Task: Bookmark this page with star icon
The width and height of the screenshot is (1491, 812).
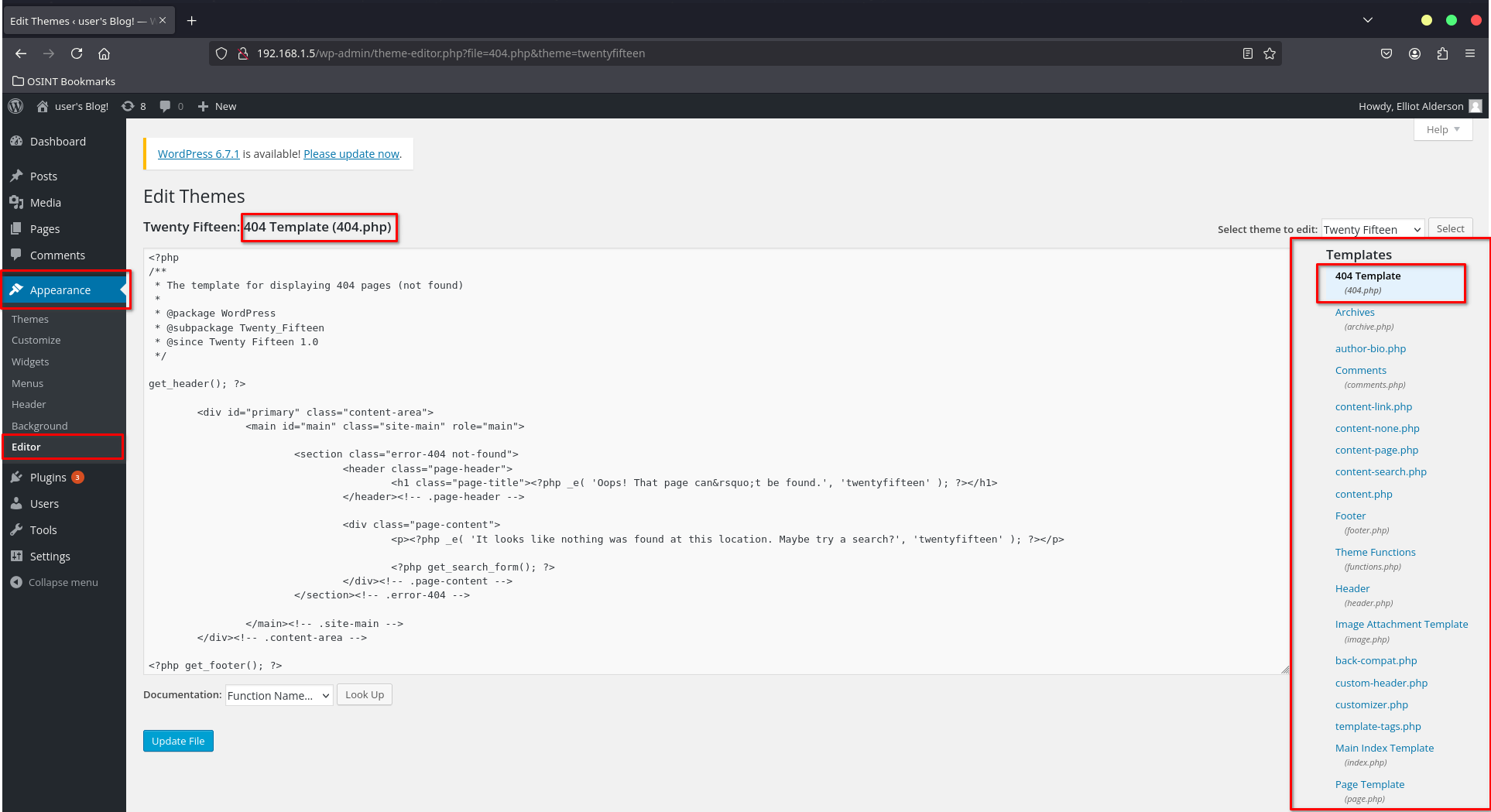Action: (1270, 53)
